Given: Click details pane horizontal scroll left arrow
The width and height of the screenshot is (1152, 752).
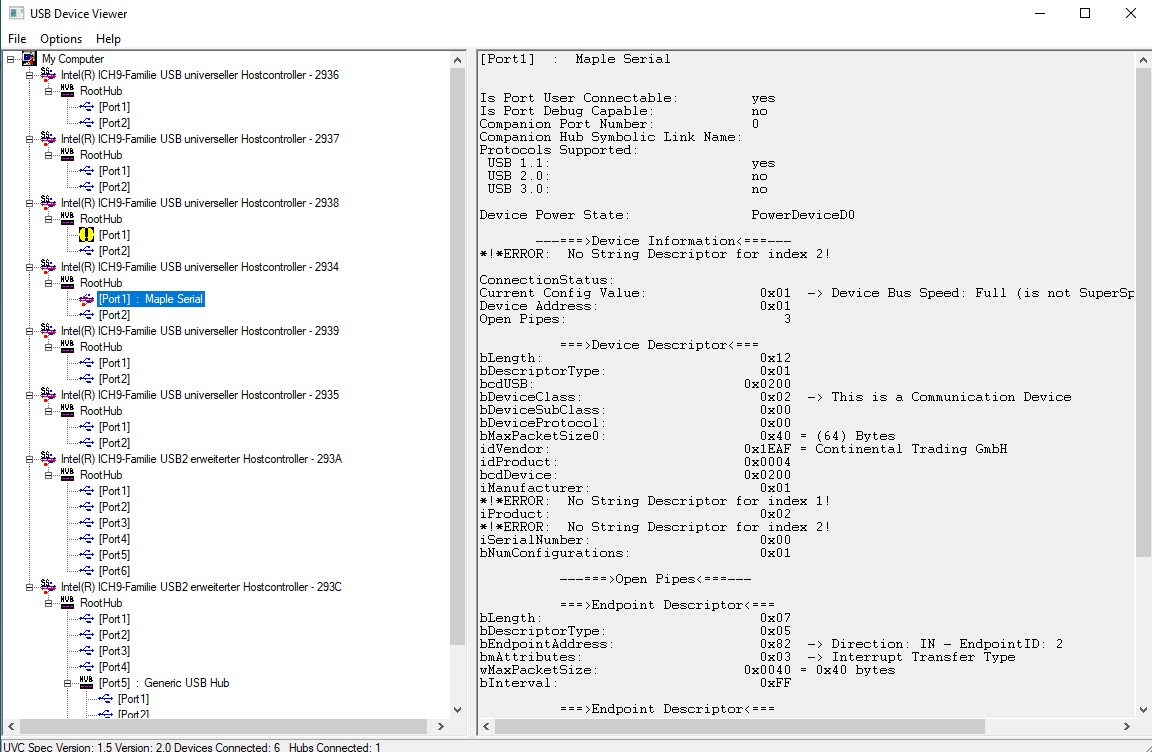Looking at the screenshot, I should (486, 726).
